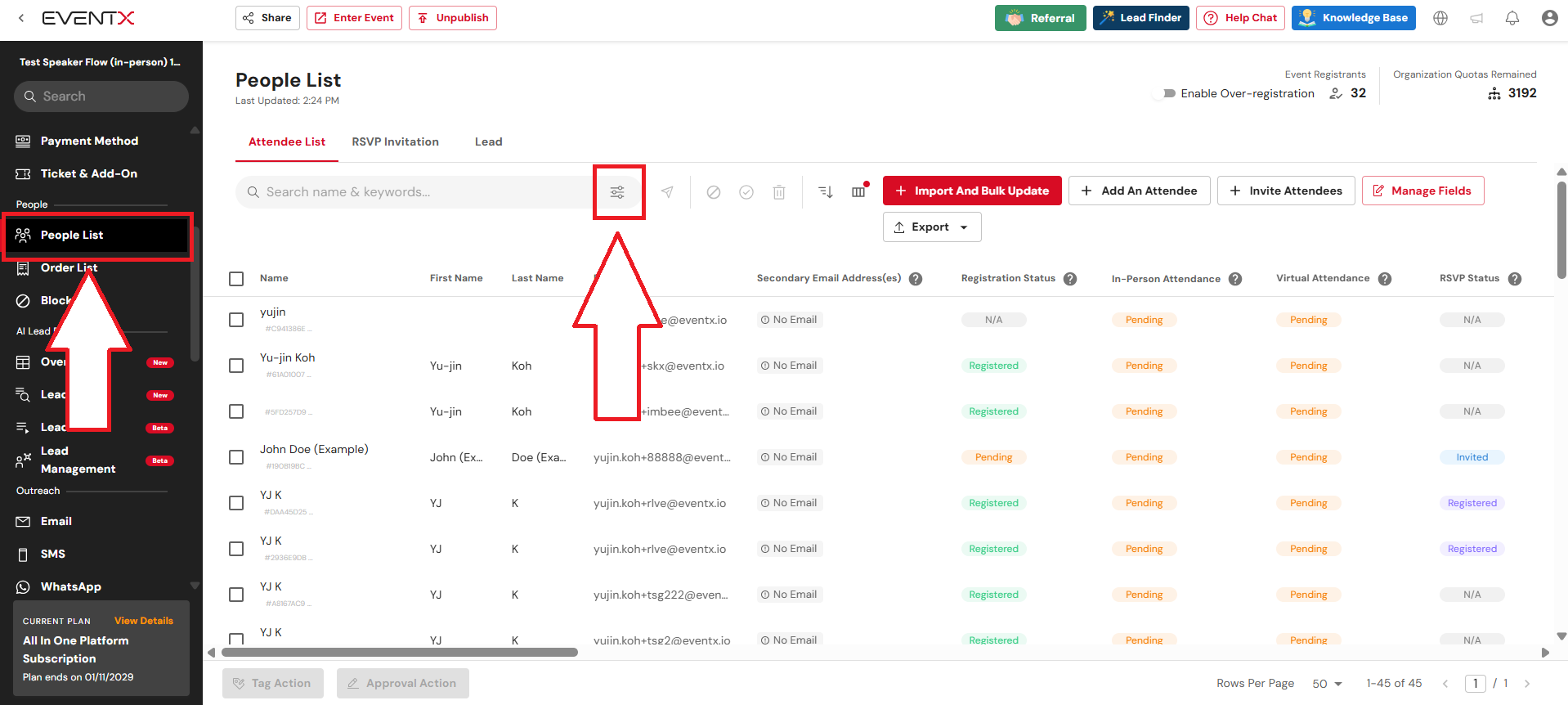Click the Unpublish button
Screen dimensions: 1568x705
pos(453,18)
